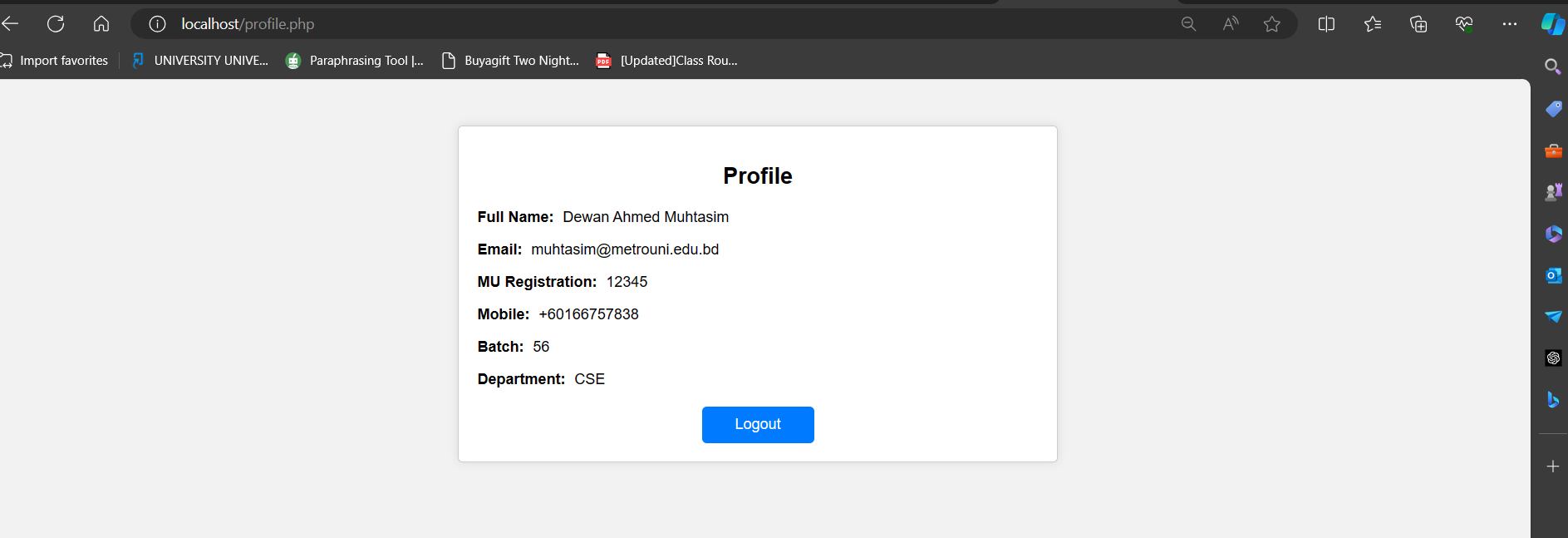Open Collections panel
This screenshot has width=1568, height=538.
(1418, 24)
